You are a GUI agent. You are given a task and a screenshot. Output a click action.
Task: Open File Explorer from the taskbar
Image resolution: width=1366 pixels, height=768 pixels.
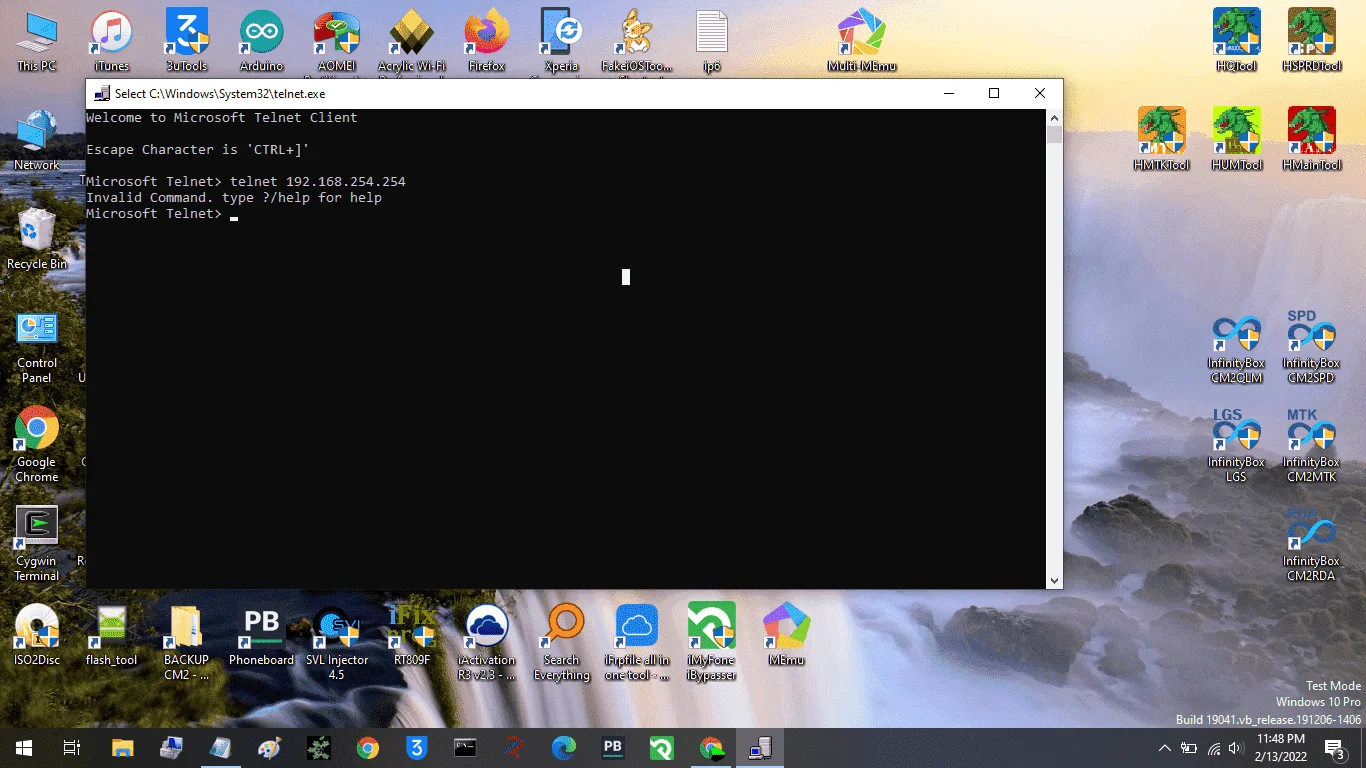tap(122, 748)
